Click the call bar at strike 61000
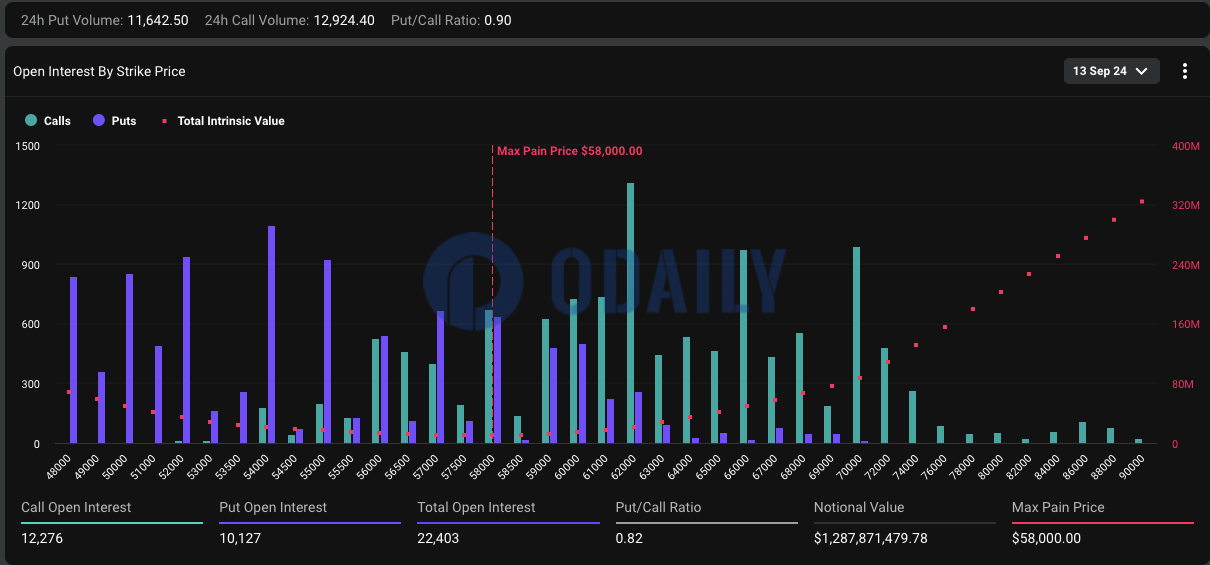Image resolution: width=1210 pixels, height=565 pixels. [601, 370]
